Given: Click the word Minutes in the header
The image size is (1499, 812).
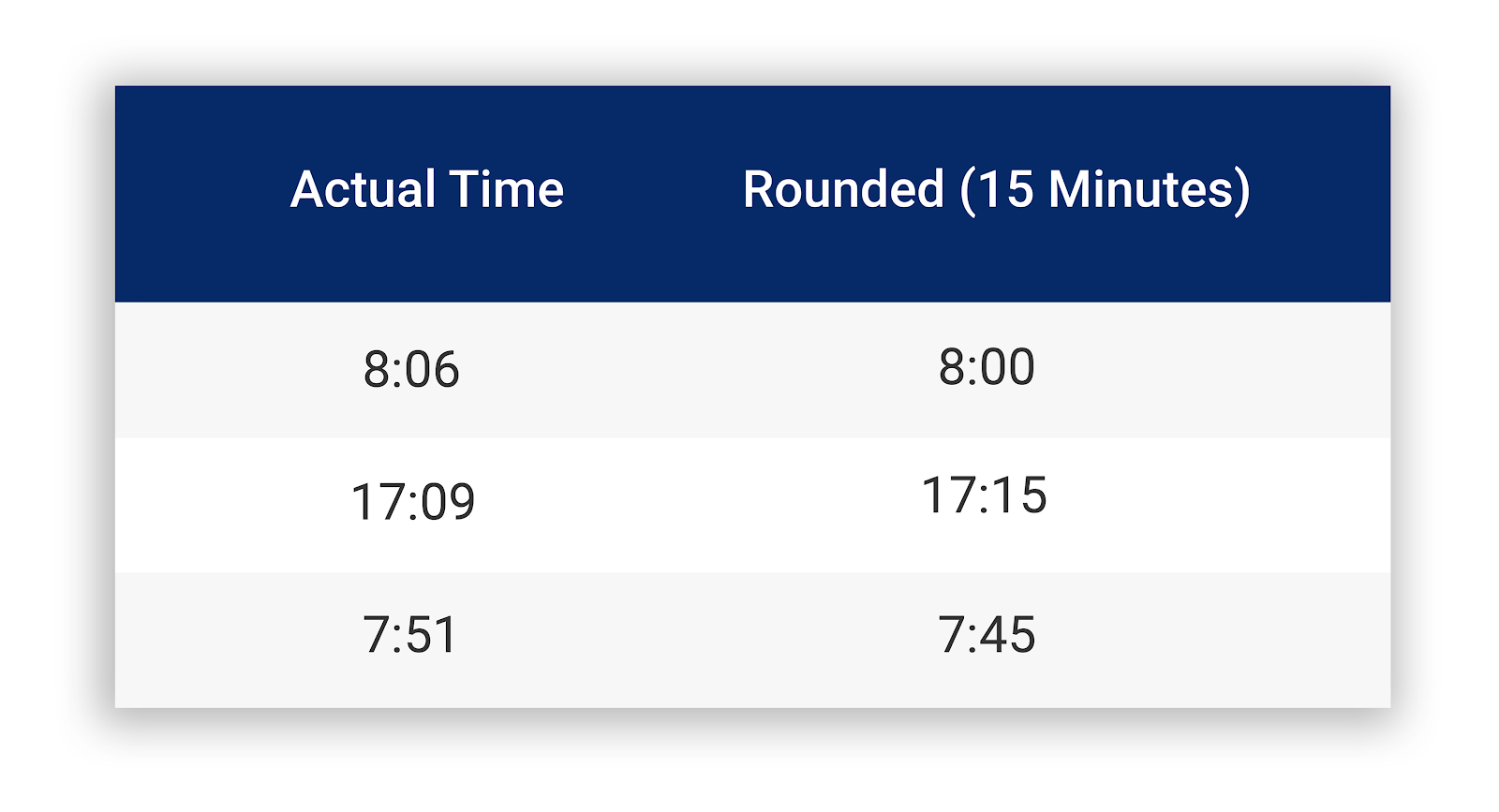Looking at the screenshot, I should coord(1141,189).
